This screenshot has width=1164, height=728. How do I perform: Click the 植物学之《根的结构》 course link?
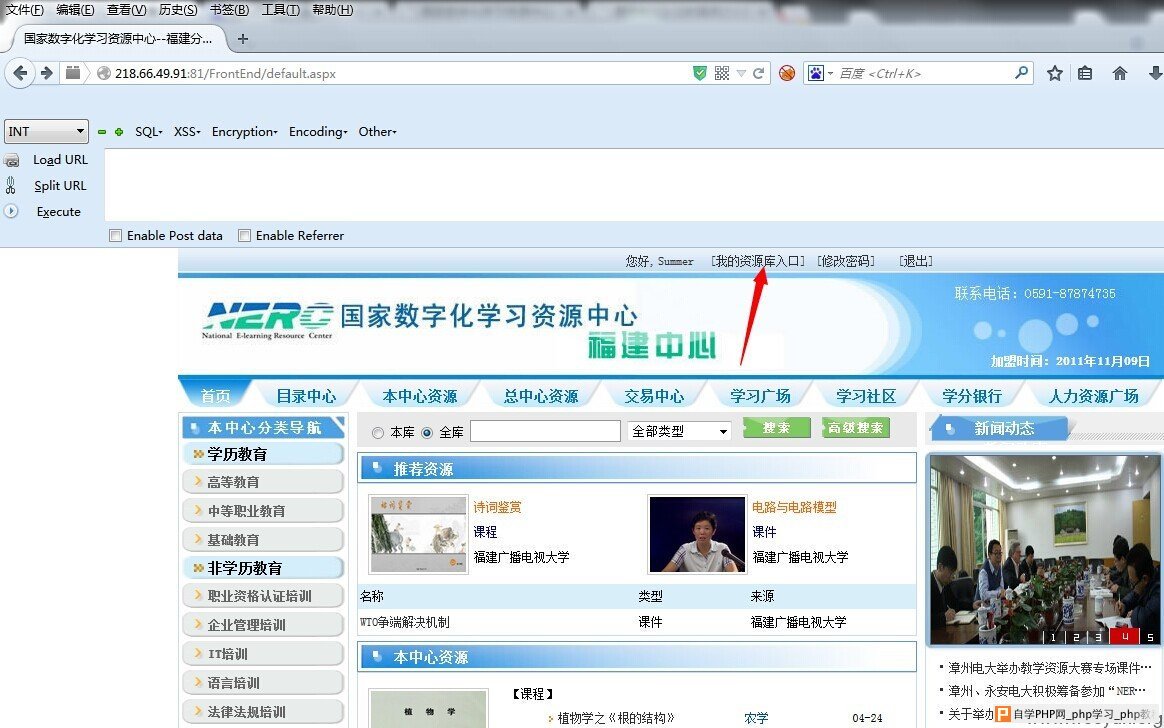coord(616,718)
